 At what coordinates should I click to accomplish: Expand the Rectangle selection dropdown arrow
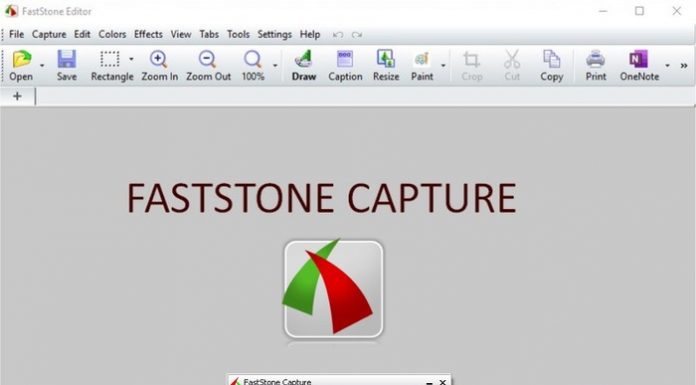point(131,59)
